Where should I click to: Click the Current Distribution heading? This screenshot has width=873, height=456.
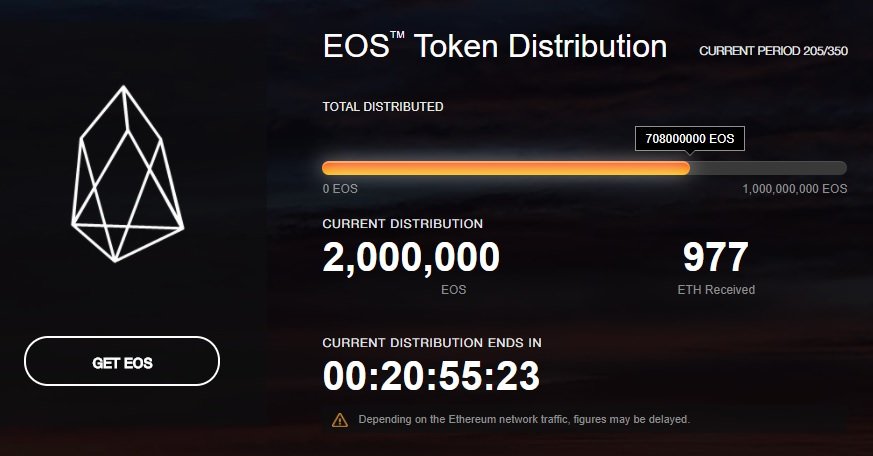coord(402,224)
